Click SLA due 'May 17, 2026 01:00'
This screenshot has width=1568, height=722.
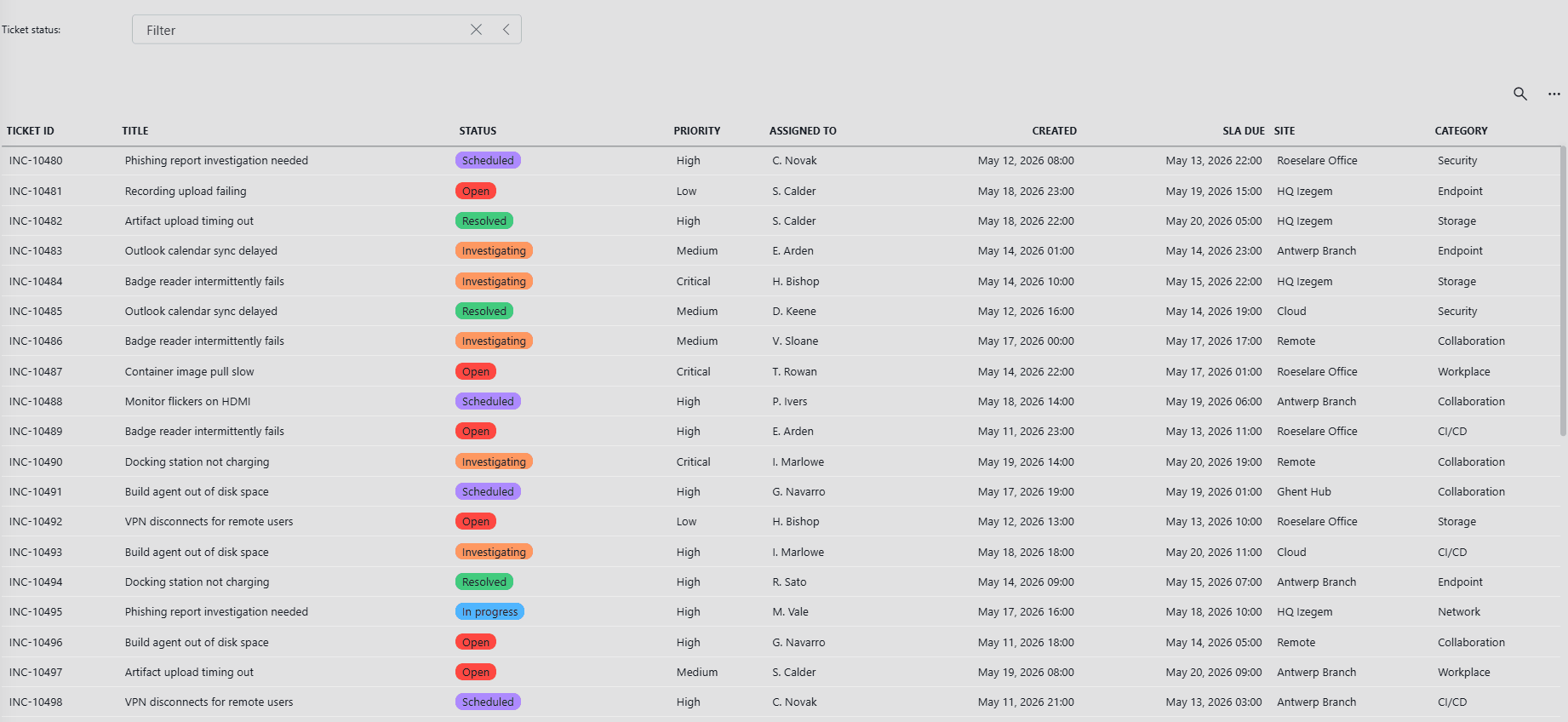[x=1214, y=372]
